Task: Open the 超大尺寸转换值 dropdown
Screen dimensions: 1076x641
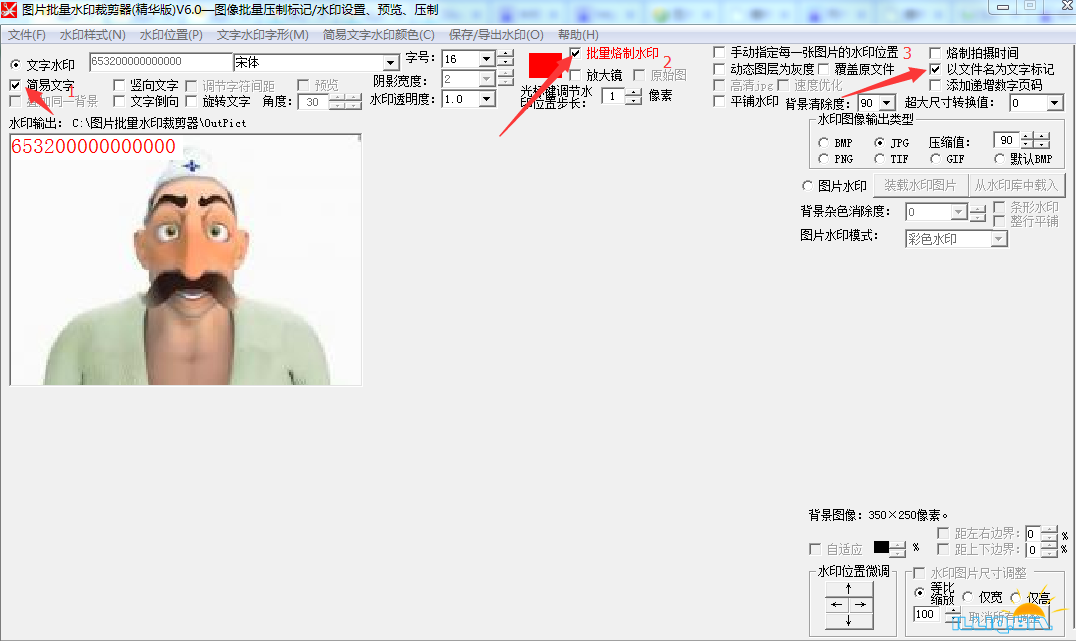Action: pos(1055,103)
